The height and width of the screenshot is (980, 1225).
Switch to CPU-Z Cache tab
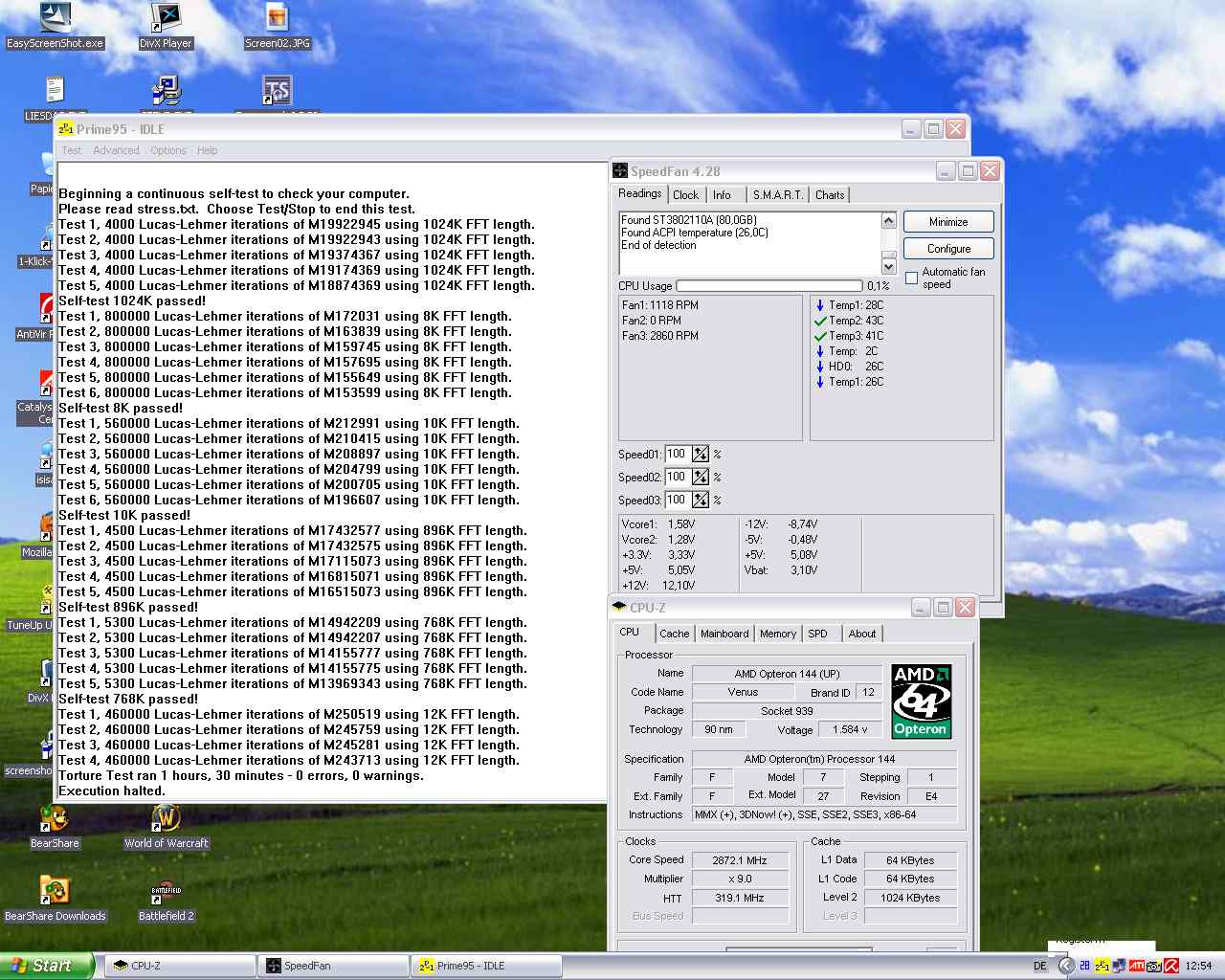pyautogui.click(x=675, y=634)
